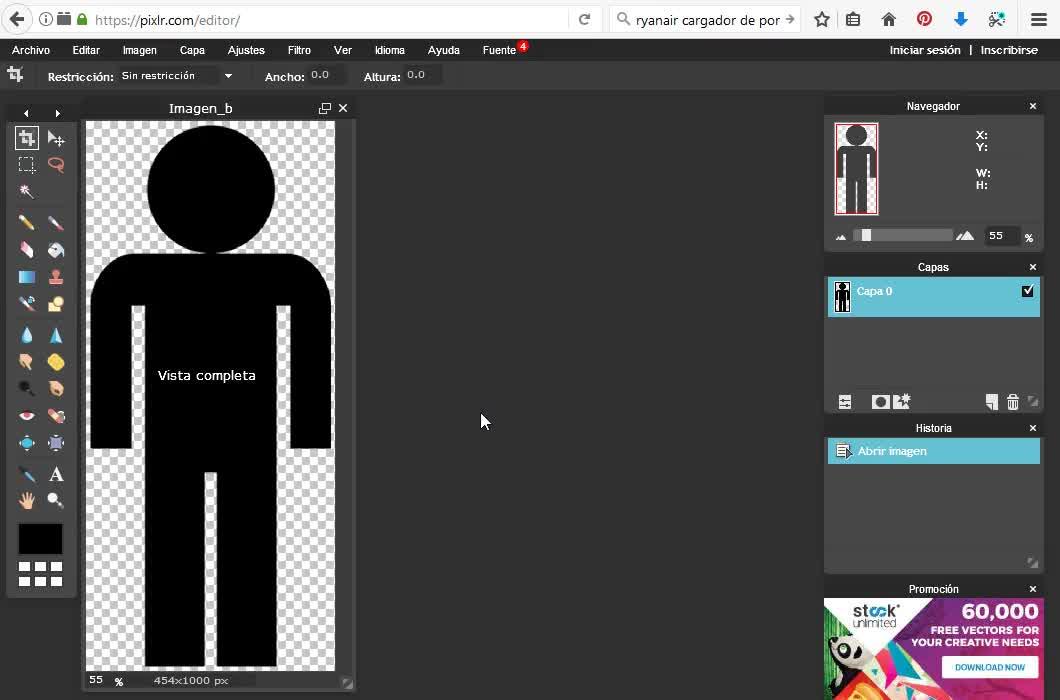This screenshot has width=1060, height=700.
Task: Collapse the toolbox with the left arrow
Action: point(26,114)
